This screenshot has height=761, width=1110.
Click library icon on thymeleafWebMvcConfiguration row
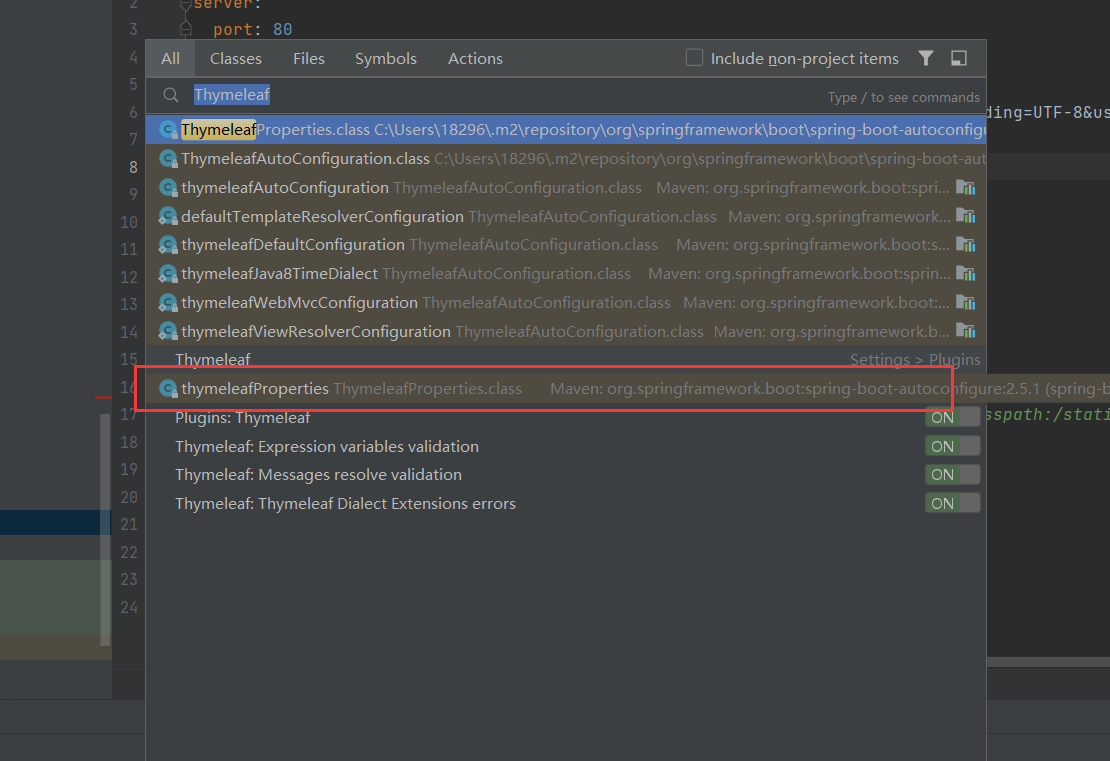pyautogui.click(x=966, y=302)
